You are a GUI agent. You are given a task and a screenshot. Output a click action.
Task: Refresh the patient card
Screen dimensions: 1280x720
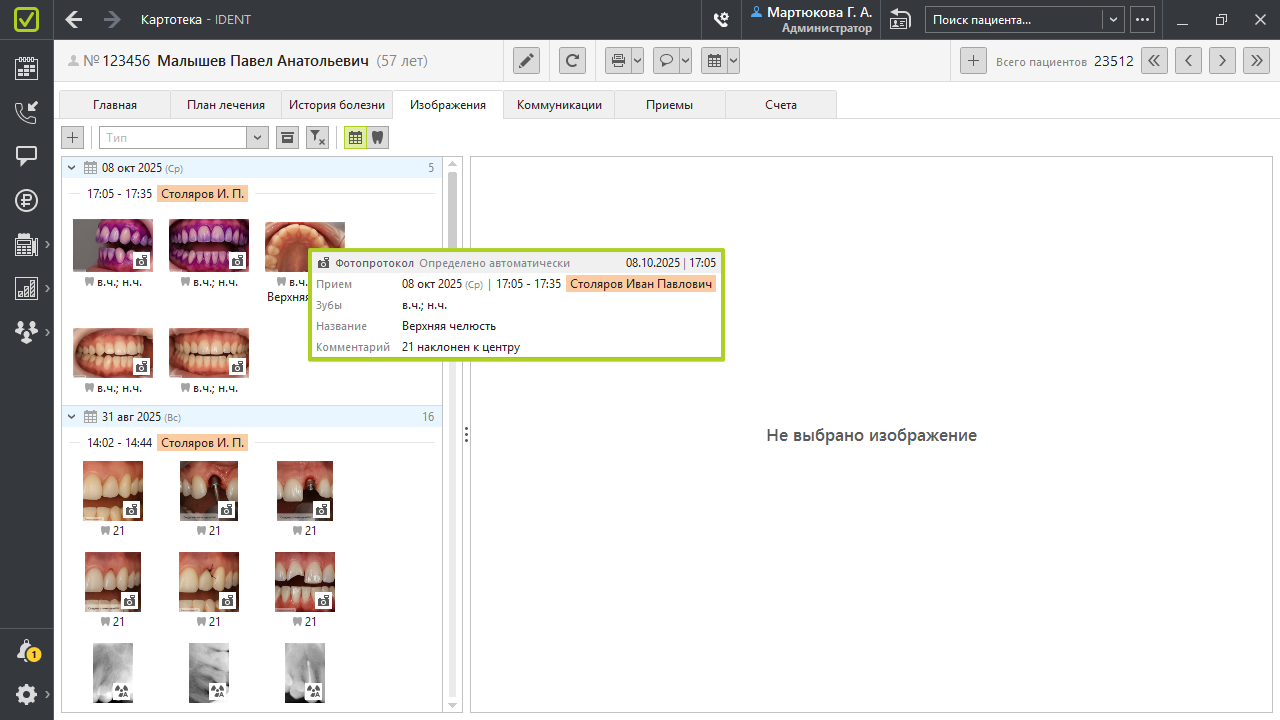pyautogui.click(x=572, y=61)
